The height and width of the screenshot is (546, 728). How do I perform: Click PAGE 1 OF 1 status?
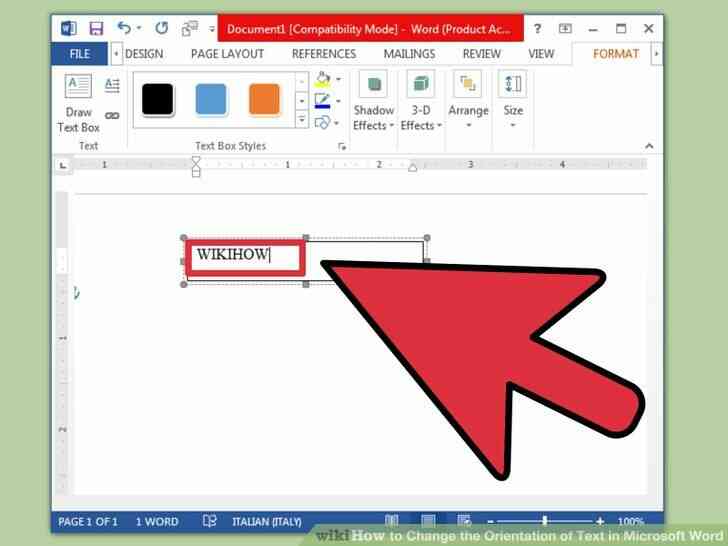(x=88, y=522)
